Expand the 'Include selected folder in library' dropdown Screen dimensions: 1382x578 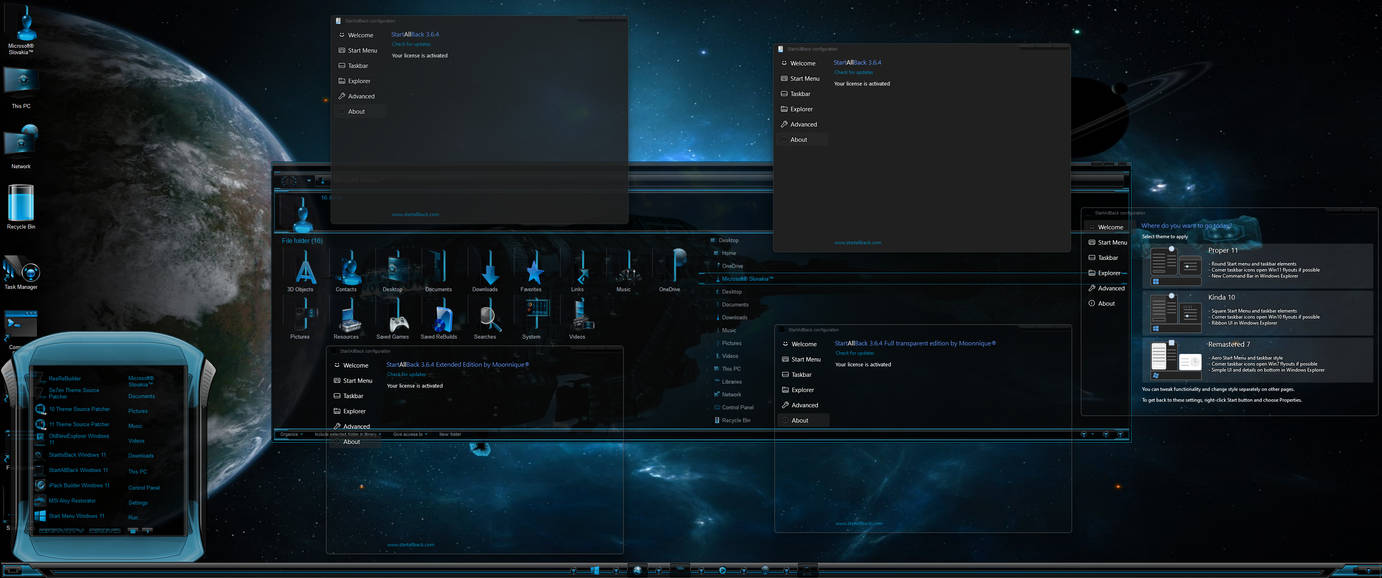(348, 434)
